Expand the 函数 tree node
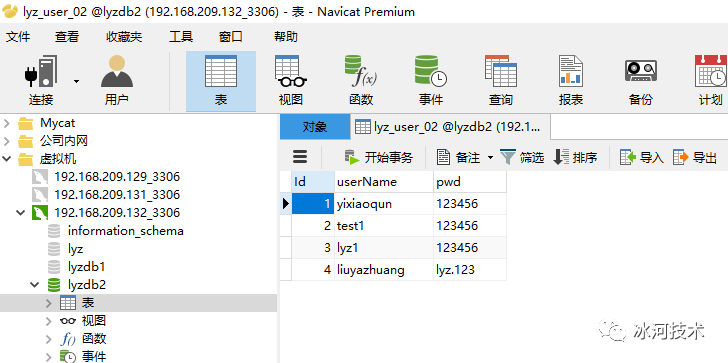 click(x=49, y=339)
